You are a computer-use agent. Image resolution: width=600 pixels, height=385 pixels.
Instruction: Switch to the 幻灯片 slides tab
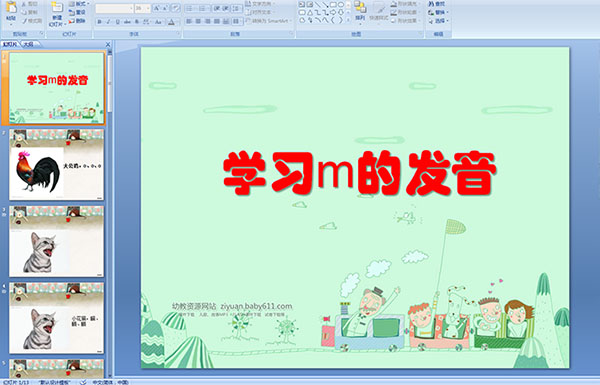[10, 44]
